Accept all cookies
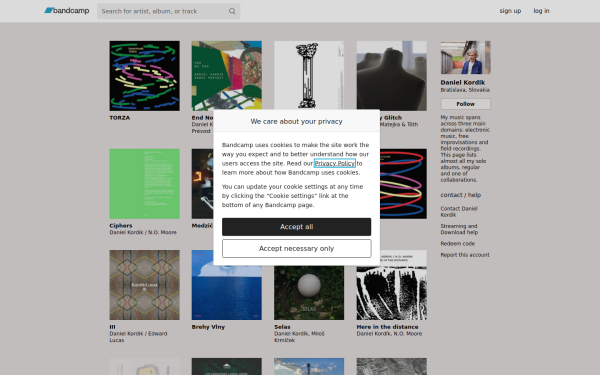600x375 pixels. [297, 227]
